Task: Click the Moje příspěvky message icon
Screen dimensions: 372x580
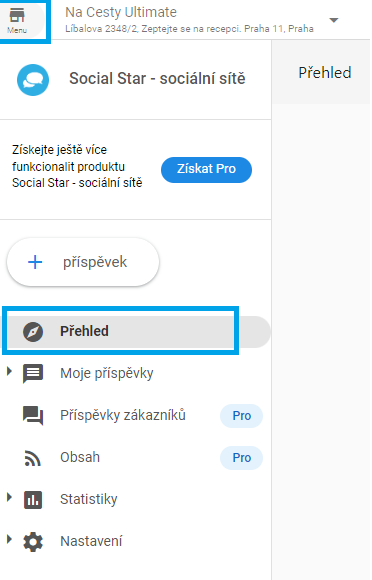Action: [33, 374]
